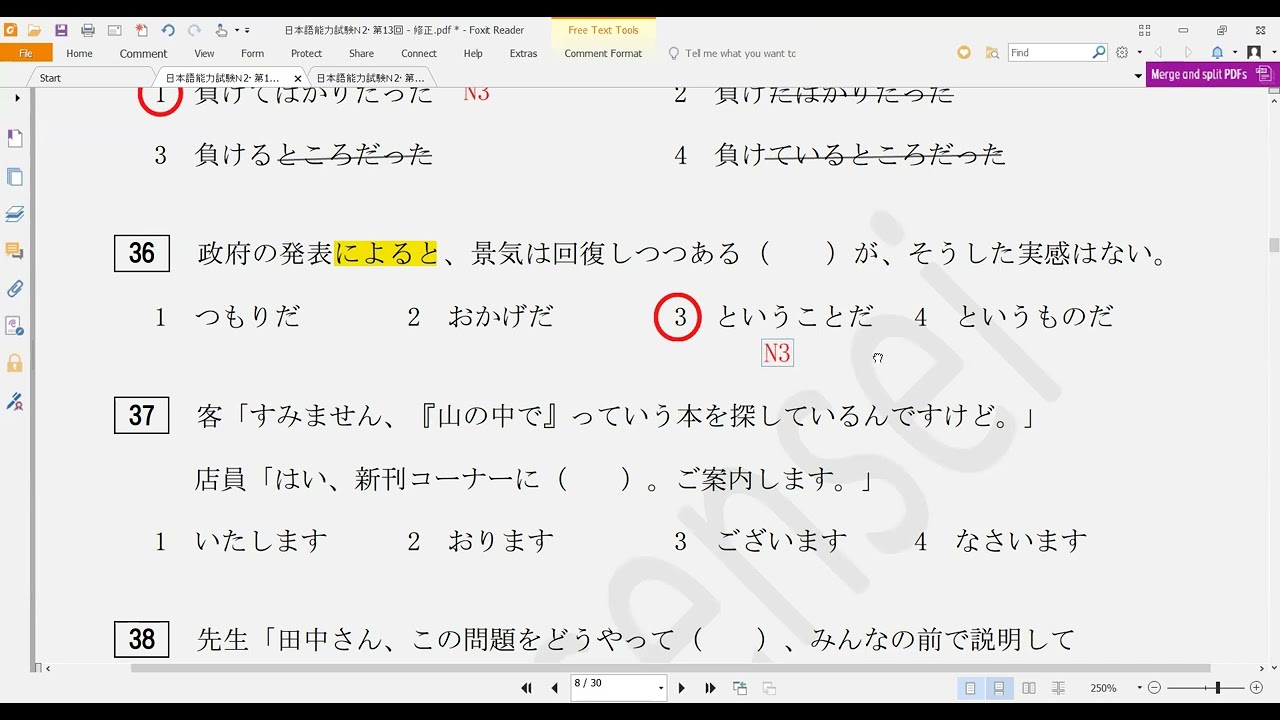Print the document using printer icon
This screenshot has height=720, width=1280.
tap(87, 30)
